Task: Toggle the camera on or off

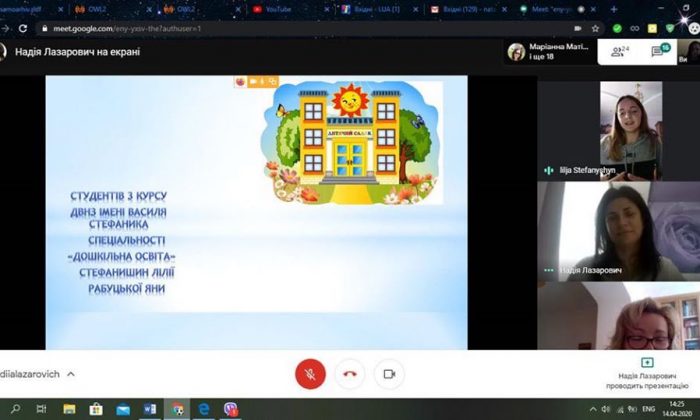Action: click(389, 374)
